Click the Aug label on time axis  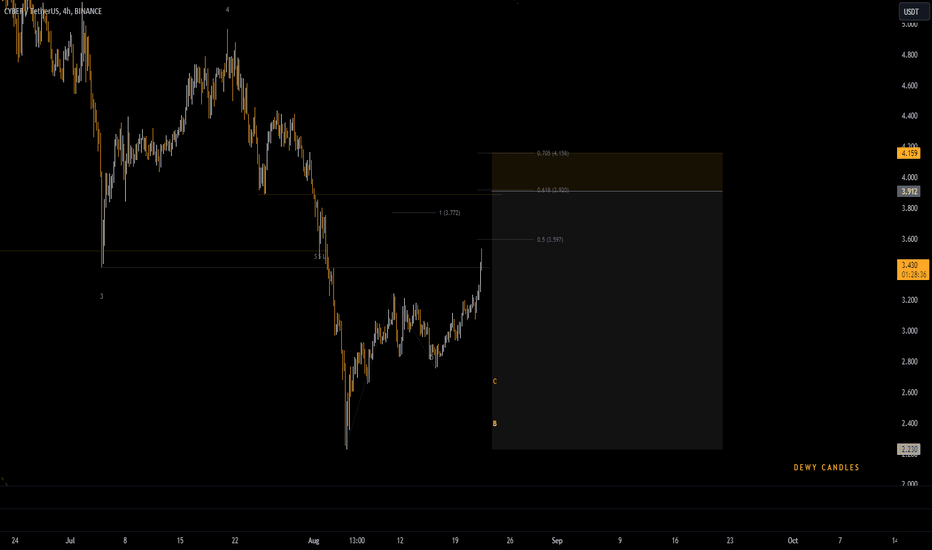(x=314, y=540)
